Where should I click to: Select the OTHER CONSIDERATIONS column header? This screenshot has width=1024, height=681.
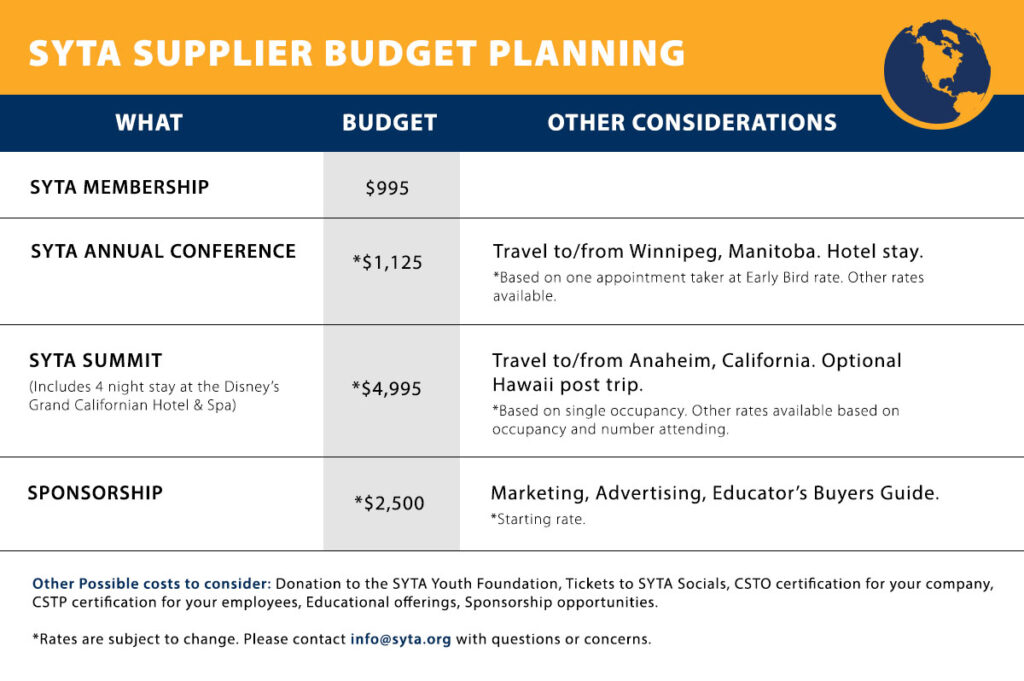(692, 123)
